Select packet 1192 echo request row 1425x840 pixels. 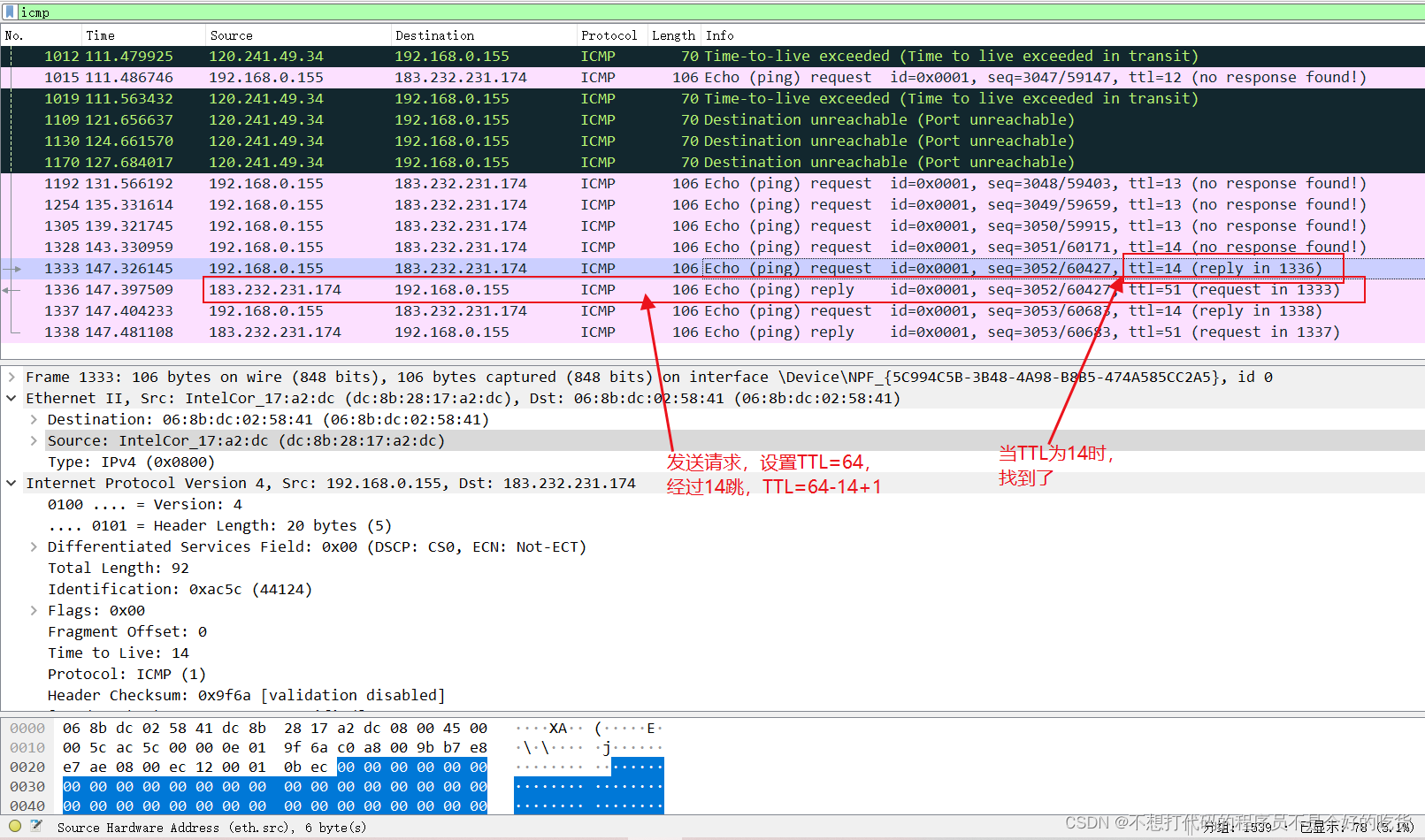click(x=712, y=183)
